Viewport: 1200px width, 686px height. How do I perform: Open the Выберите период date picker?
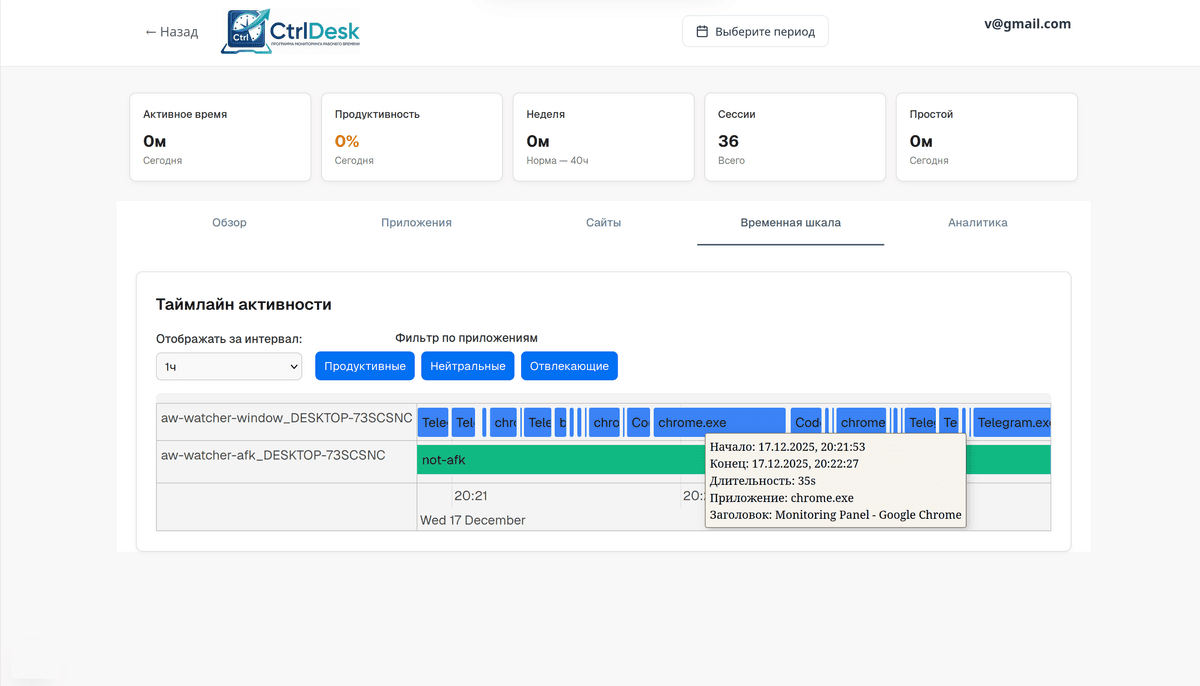[755, 32]
